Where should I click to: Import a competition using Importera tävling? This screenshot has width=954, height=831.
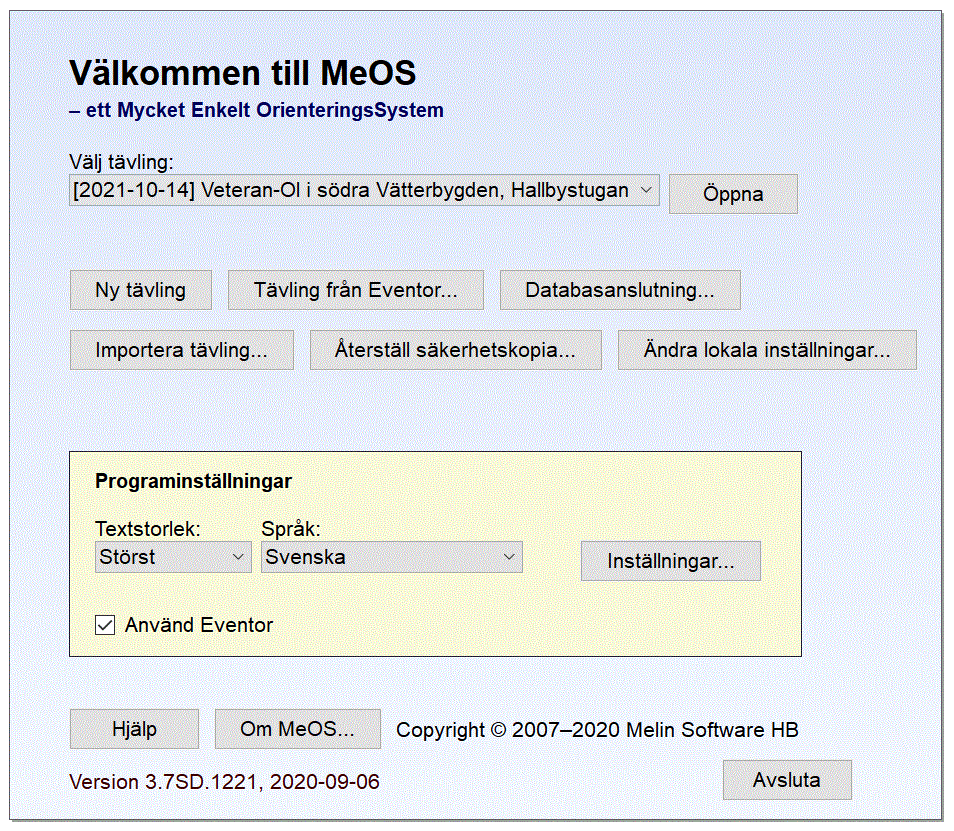(x=181, y=349)
